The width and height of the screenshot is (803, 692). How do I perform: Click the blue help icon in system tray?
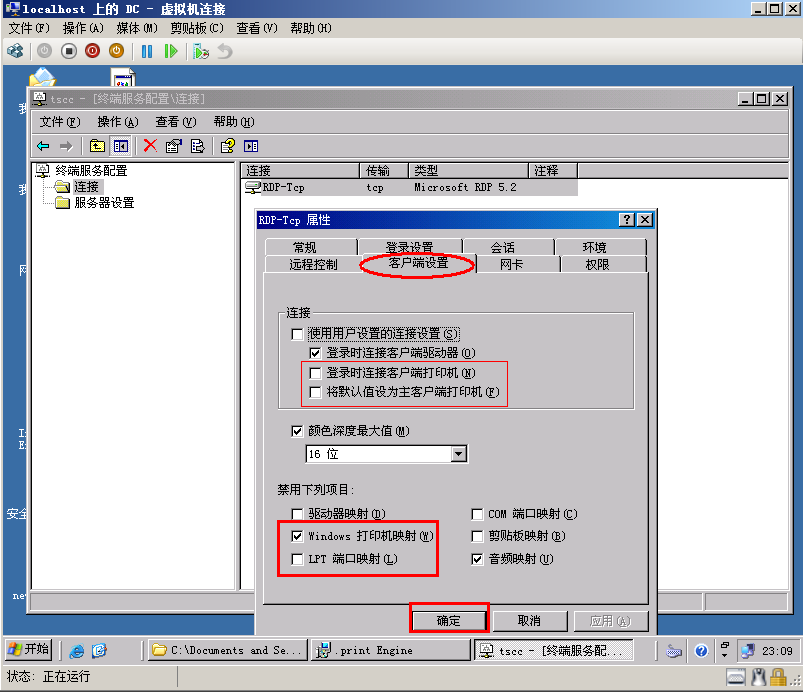[701, 651]
